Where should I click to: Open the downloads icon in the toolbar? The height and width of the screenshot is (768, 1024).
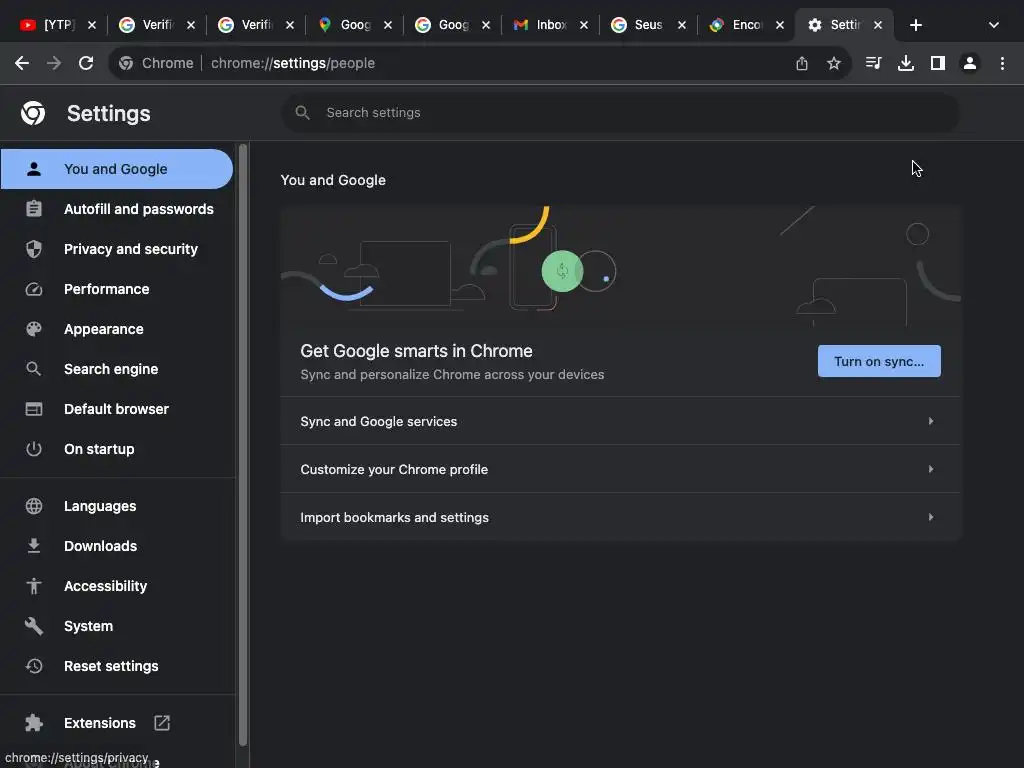coord(906,63)
